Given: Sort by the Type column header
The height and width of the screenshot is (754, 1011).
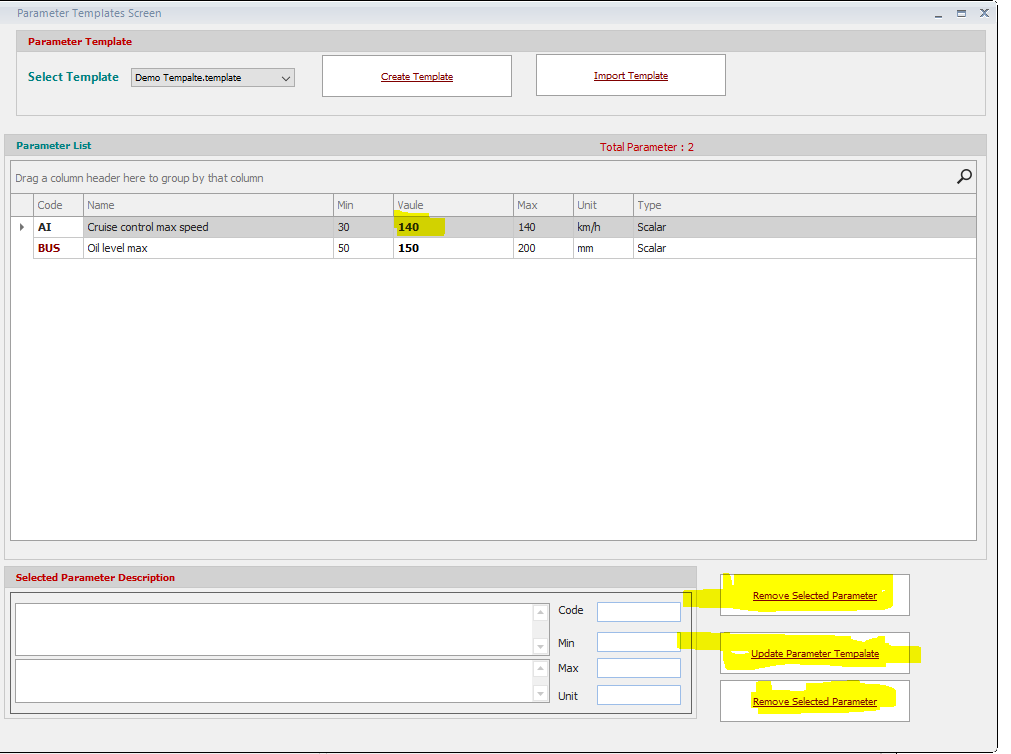Looking at the screenshot, I should [804, 205].
